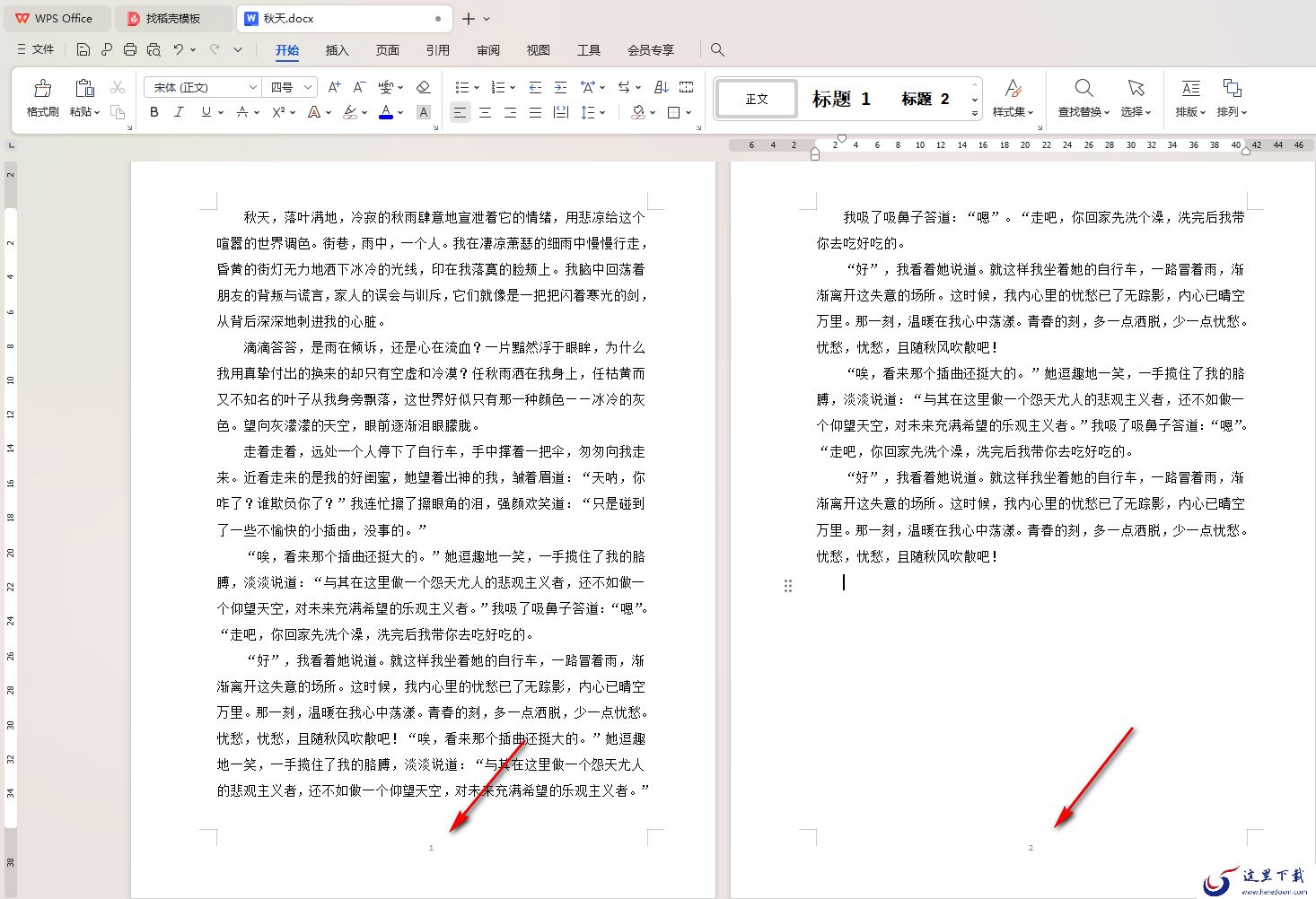
Task: Click the plus button to add new tab
Action: (x=468, y=18)
